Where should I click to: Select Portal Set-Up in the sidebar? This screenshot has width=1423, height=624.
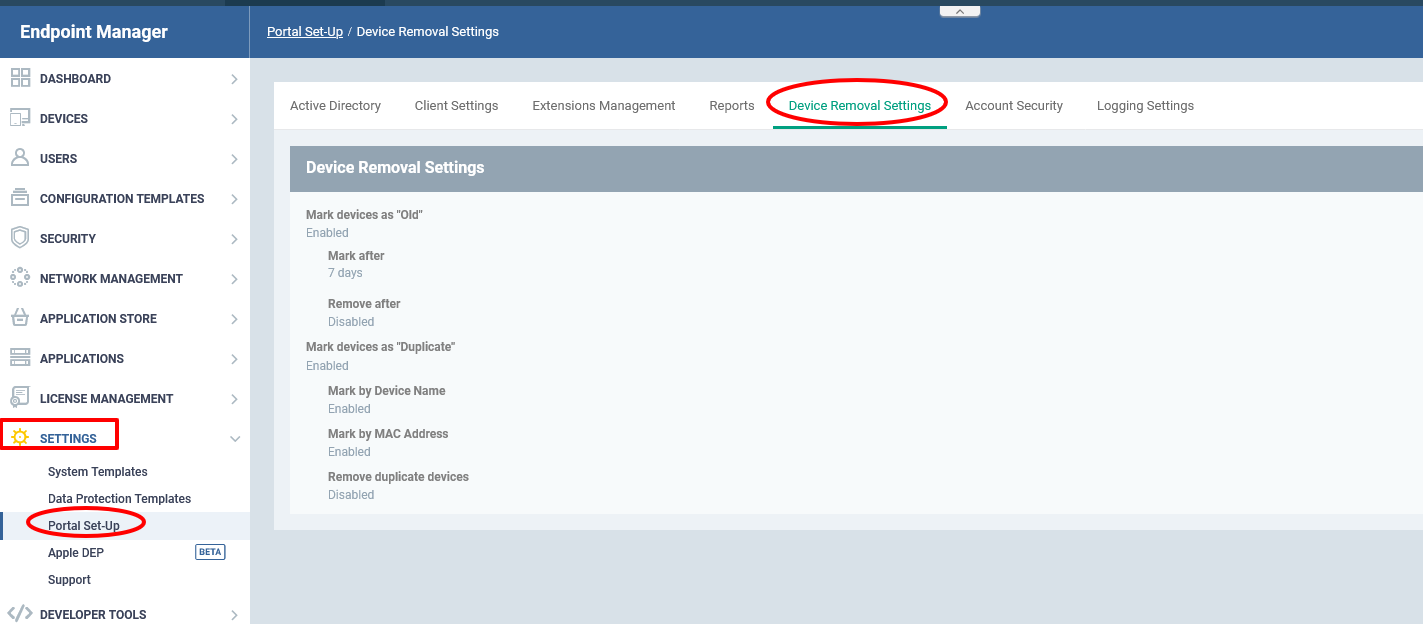coord(84,526)
